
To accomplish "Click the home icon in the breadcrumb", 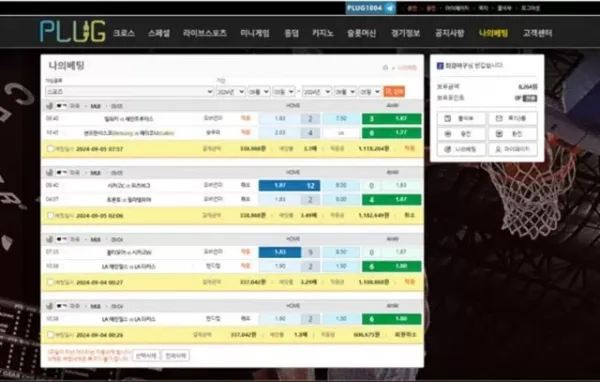I will point(385,68).
